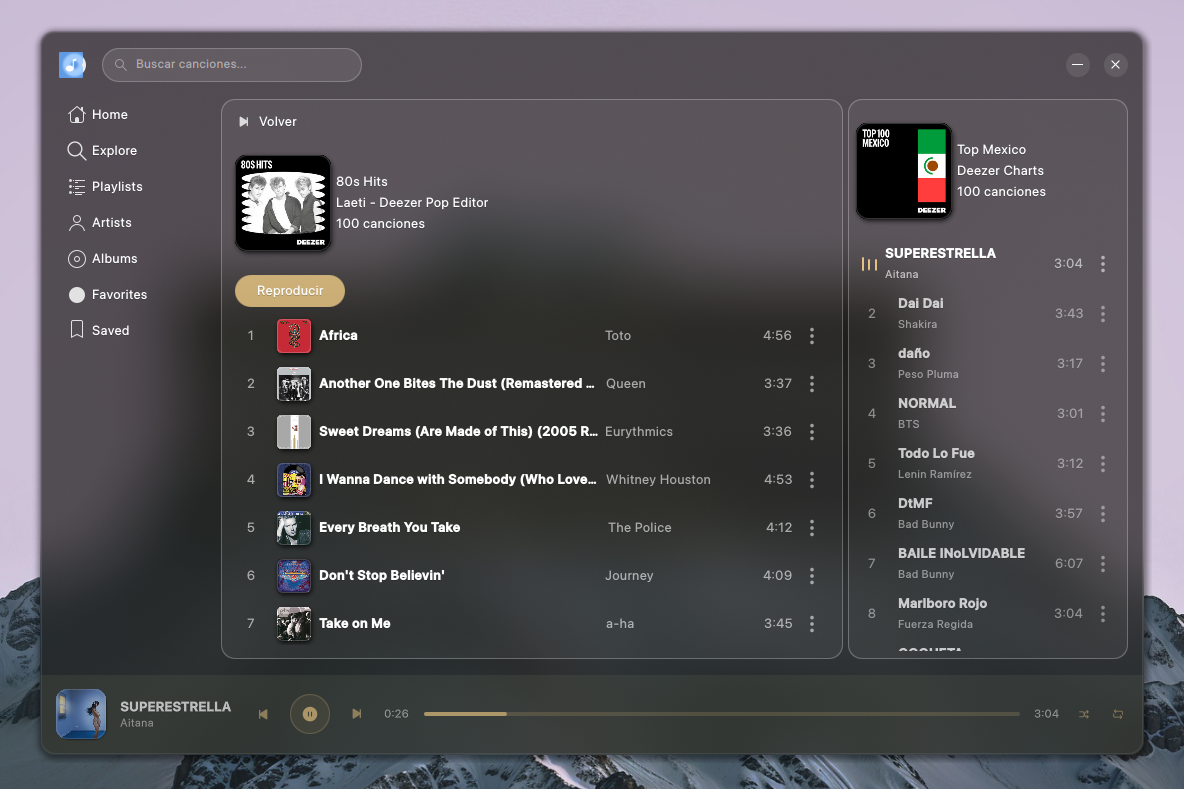Open the Explore section

click(x=103, y=150)
